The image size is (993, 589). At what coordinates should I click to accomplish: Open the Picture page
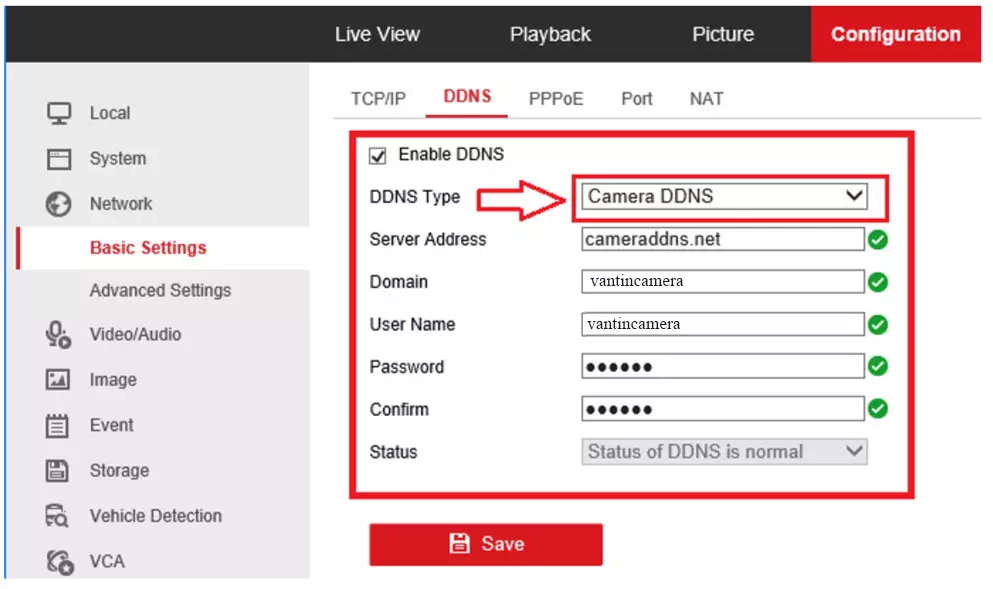[x=723, y=34]
